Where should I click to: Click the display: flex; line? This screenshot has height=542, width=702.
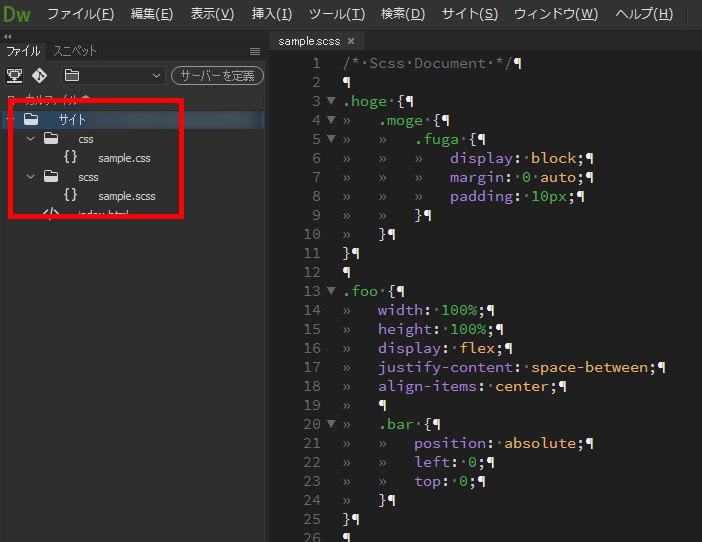tap(441, 348)
